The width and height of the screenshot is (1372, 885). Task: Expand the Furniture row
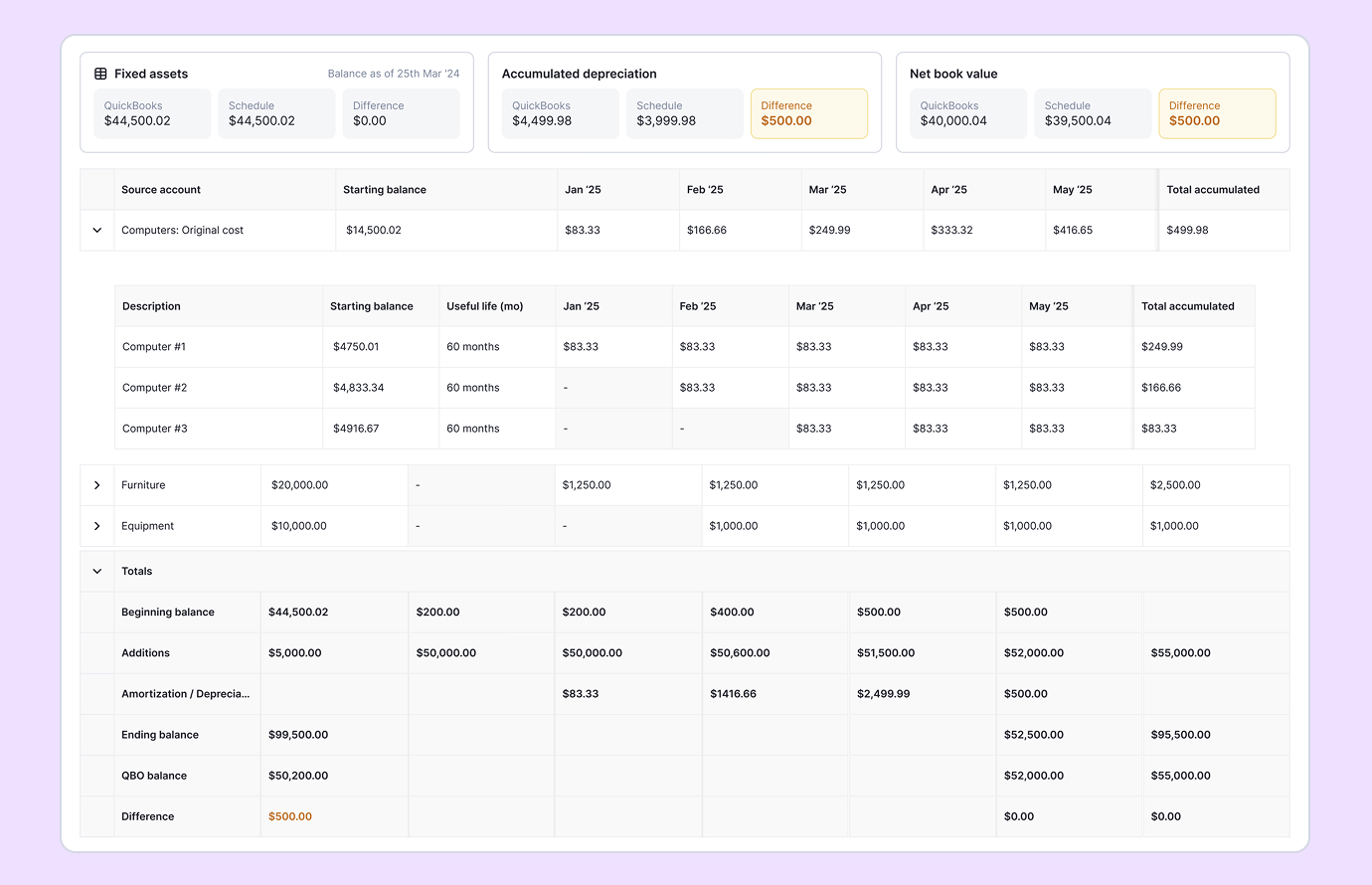click(97, 485)
